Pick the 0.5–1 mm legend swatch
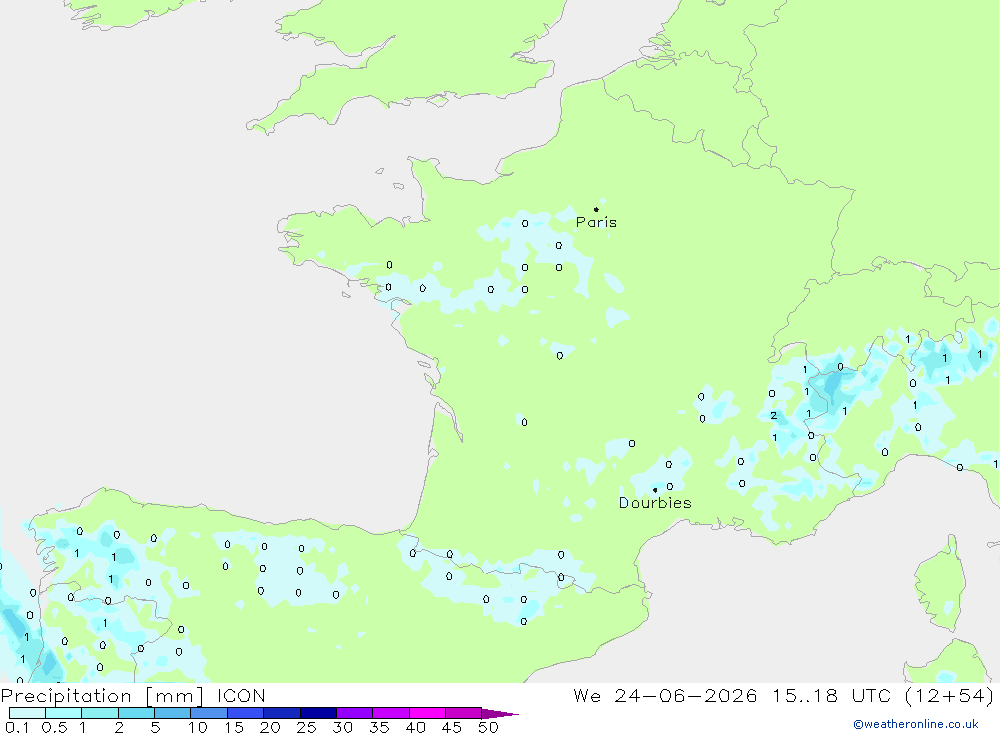 coord(64,713)
